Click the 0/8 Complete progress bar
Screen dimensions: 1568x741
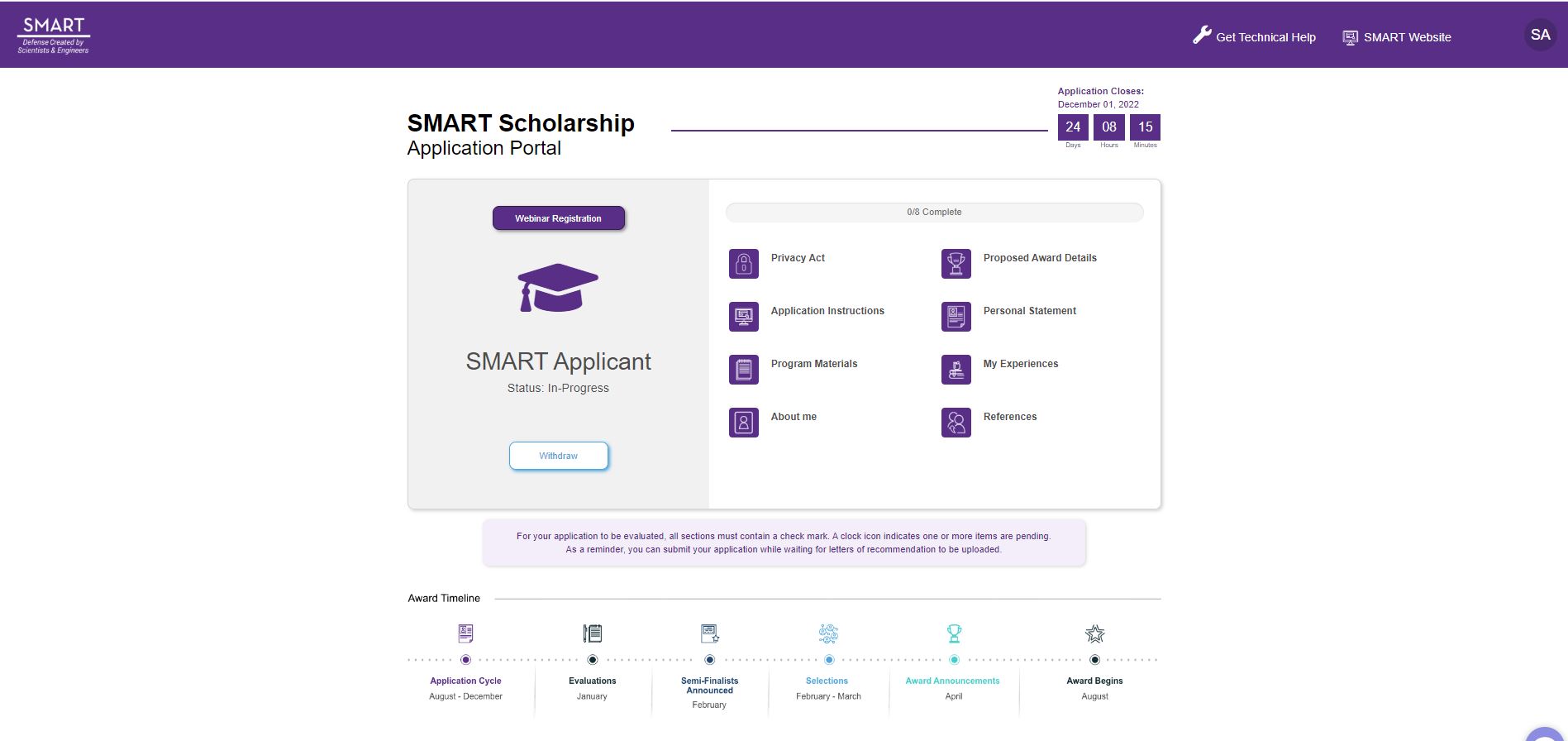point(934,213)
